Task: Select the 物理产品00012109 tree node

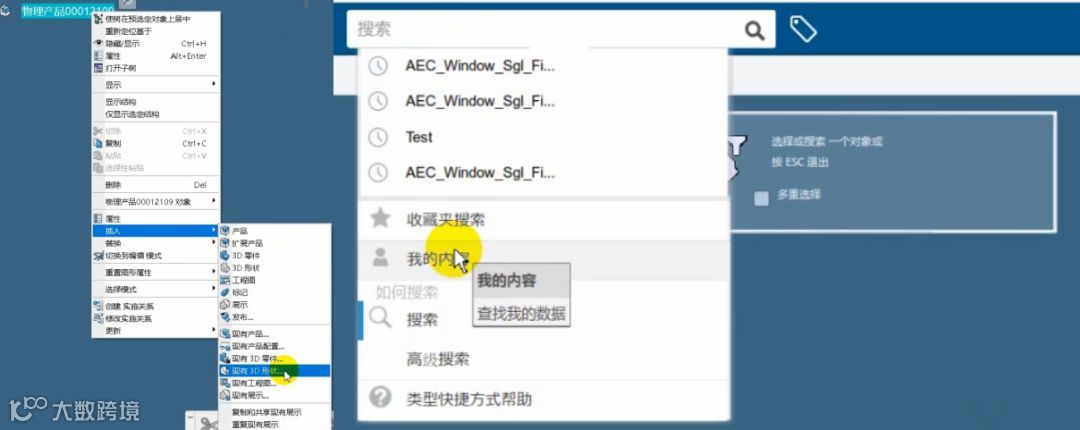Action: click(x=68, y=11)
